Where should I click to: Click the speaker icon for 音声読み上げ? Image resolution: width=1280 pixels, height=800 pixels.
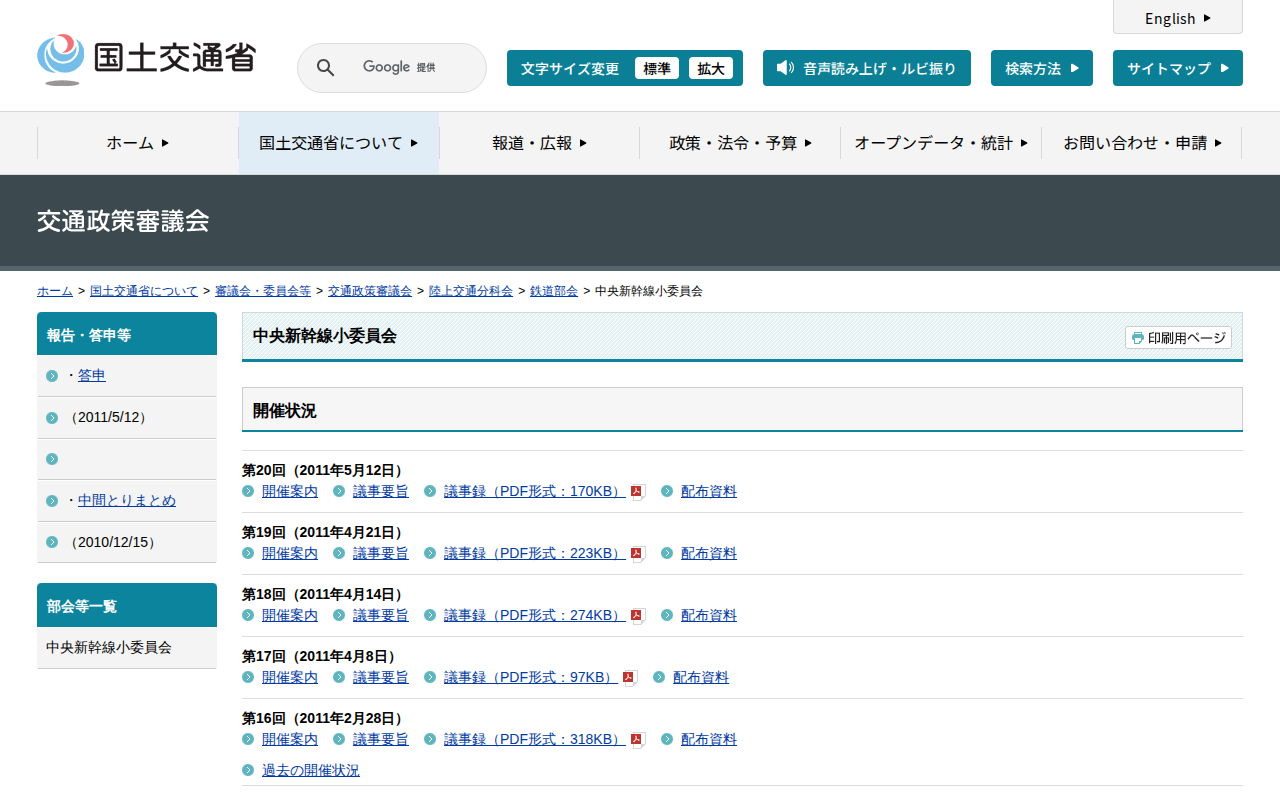[x=785, y=68]
